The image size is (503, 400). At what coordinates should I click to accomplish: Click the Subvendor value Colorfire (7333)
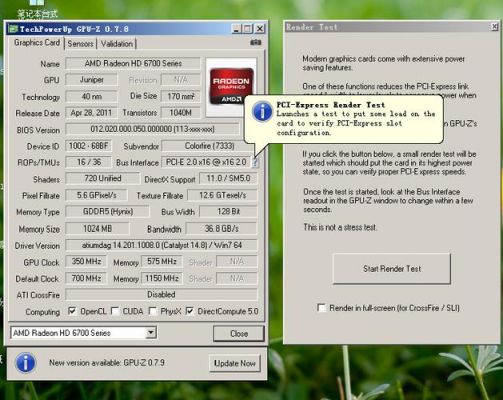pos(209,146)
